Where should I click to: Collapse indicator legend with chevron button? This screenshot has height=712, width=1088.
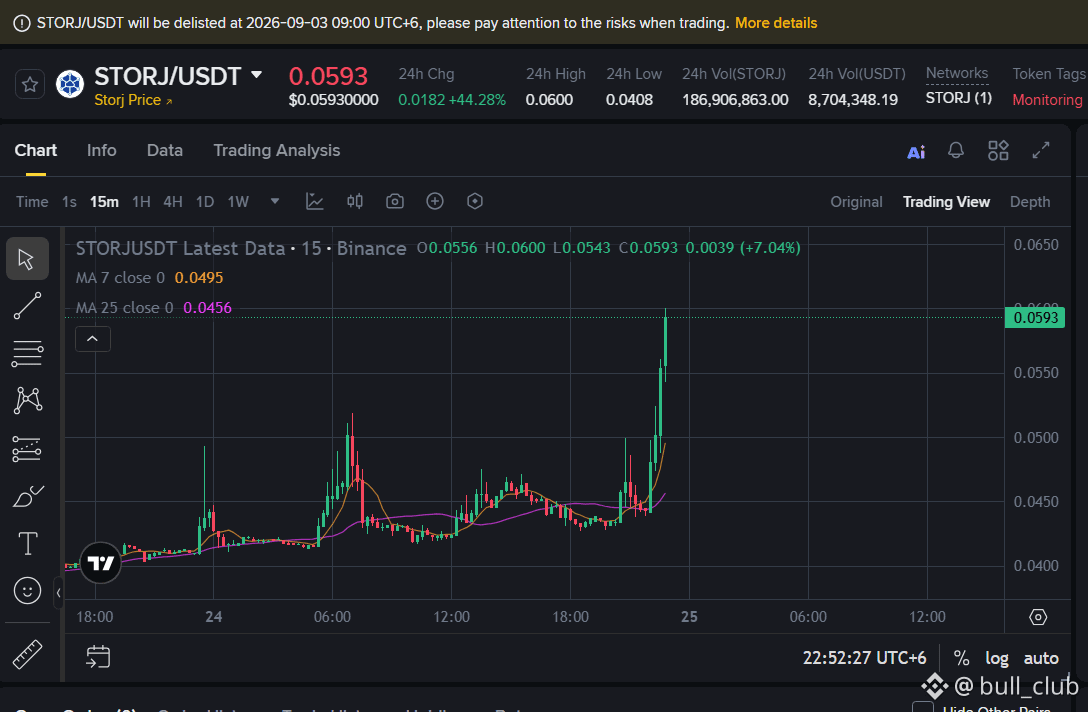(92, 339)
